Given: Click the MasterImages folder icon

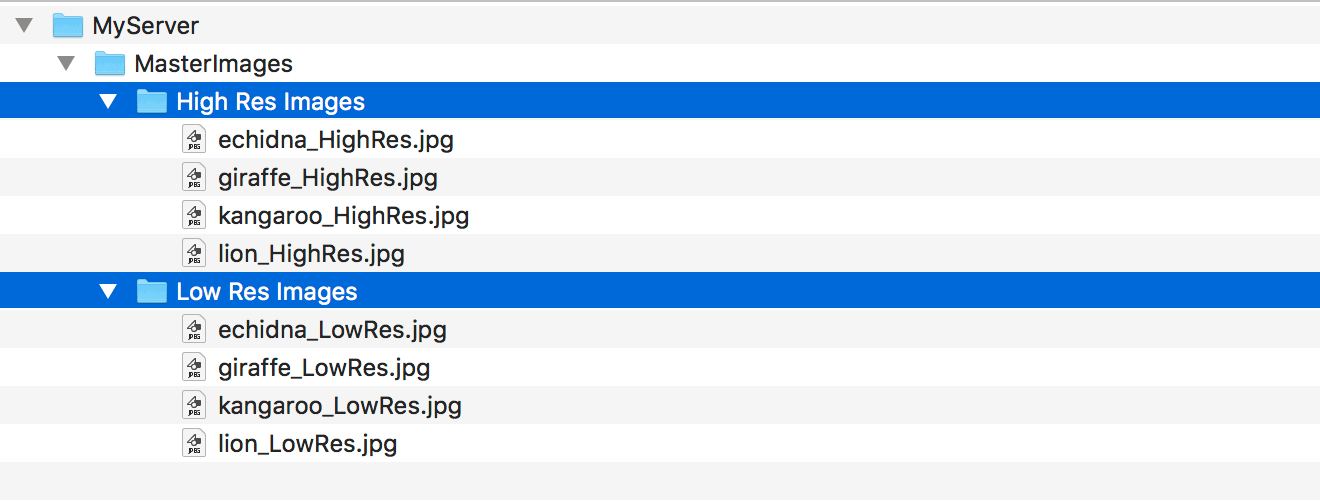Looking at the screenshot, I should [109, 63].
